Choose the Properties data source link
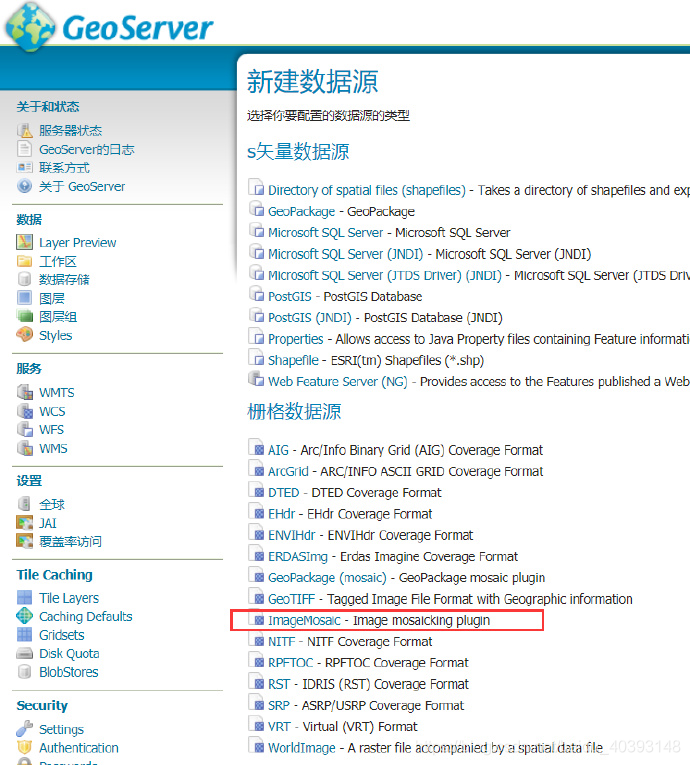690x765 pixels. coord(296,339)
